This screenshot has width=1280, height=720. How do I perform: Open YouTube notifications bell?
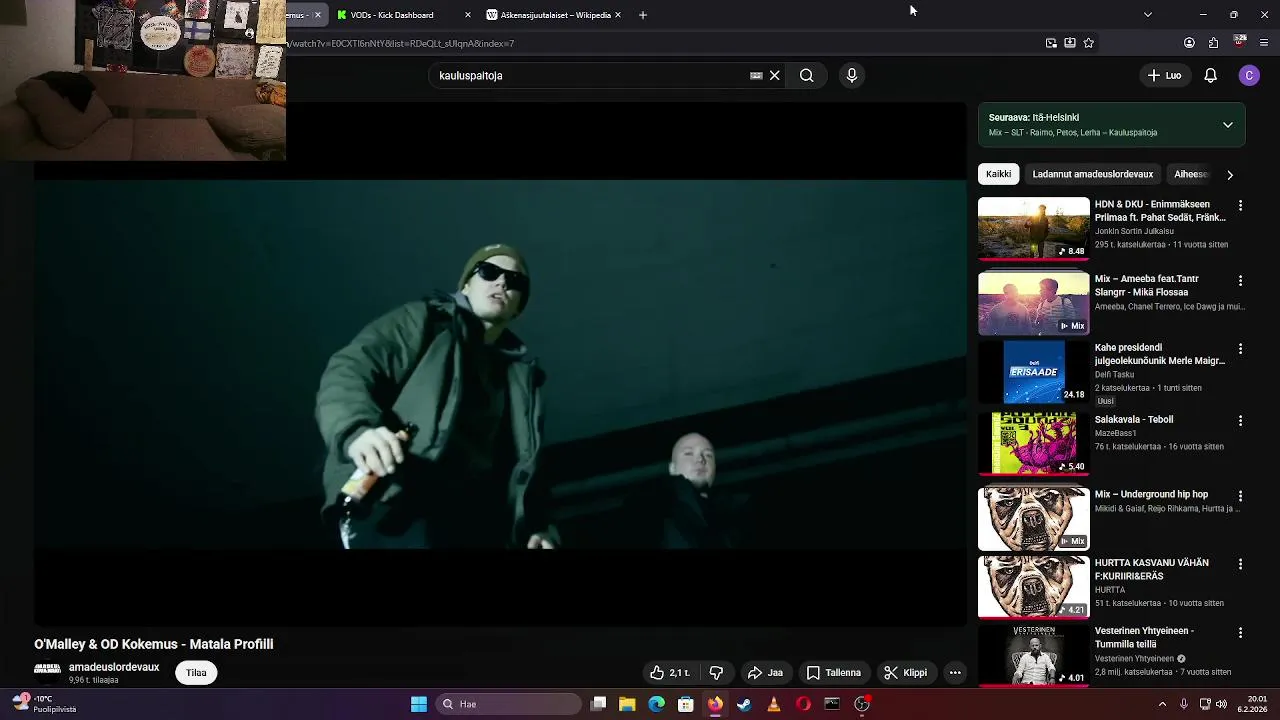tap(1210, 75)
